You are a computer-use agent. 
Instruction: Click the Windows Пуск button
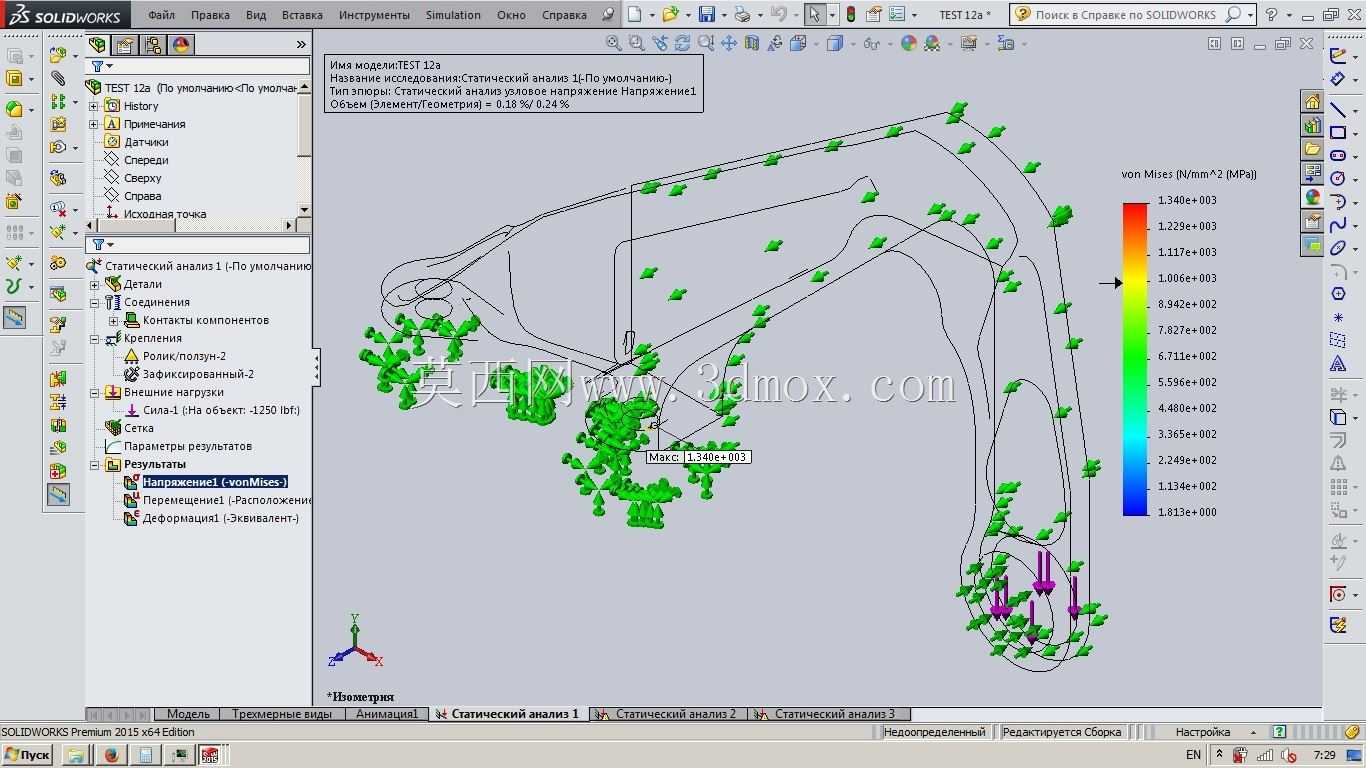(x=27, y=755)
